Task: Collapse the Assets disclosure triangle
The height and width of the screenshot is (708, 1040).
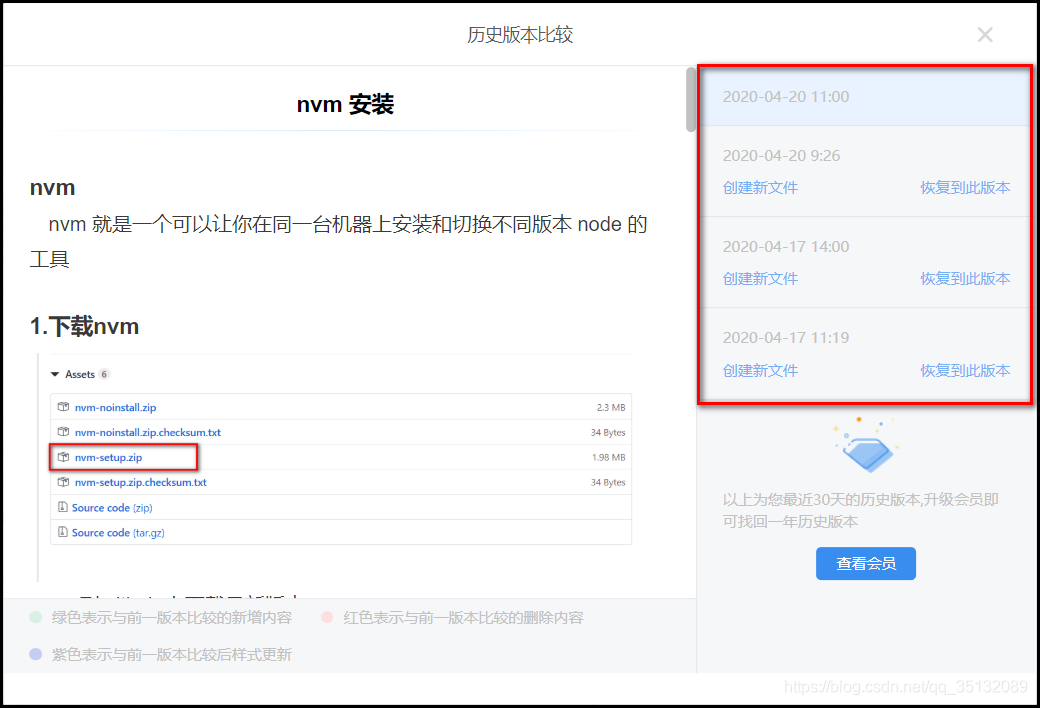Action: pos(55,374)
